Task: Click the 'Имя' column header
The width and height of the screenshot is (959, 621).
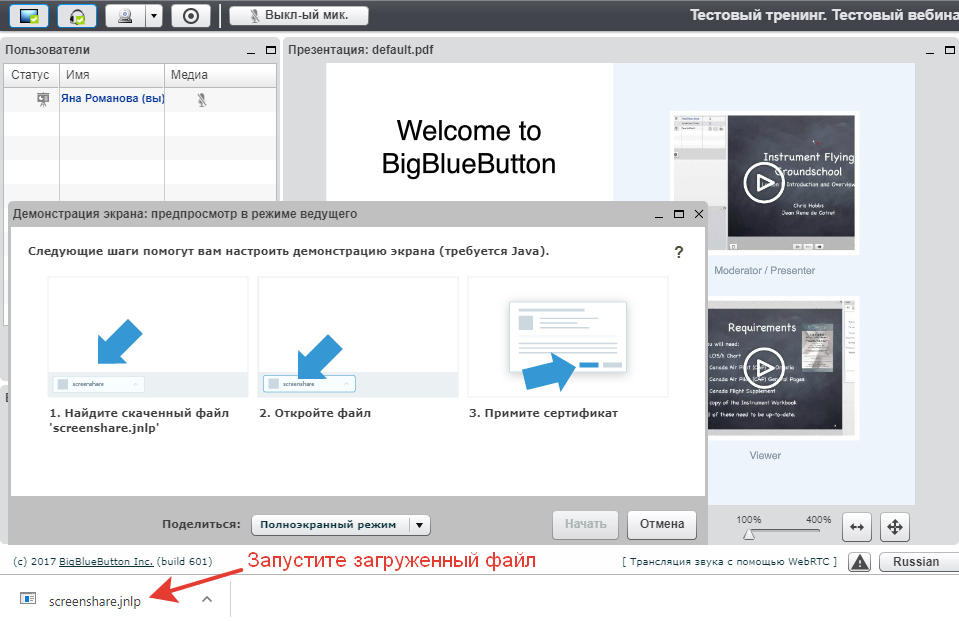Action: click(x=112, y=75)
